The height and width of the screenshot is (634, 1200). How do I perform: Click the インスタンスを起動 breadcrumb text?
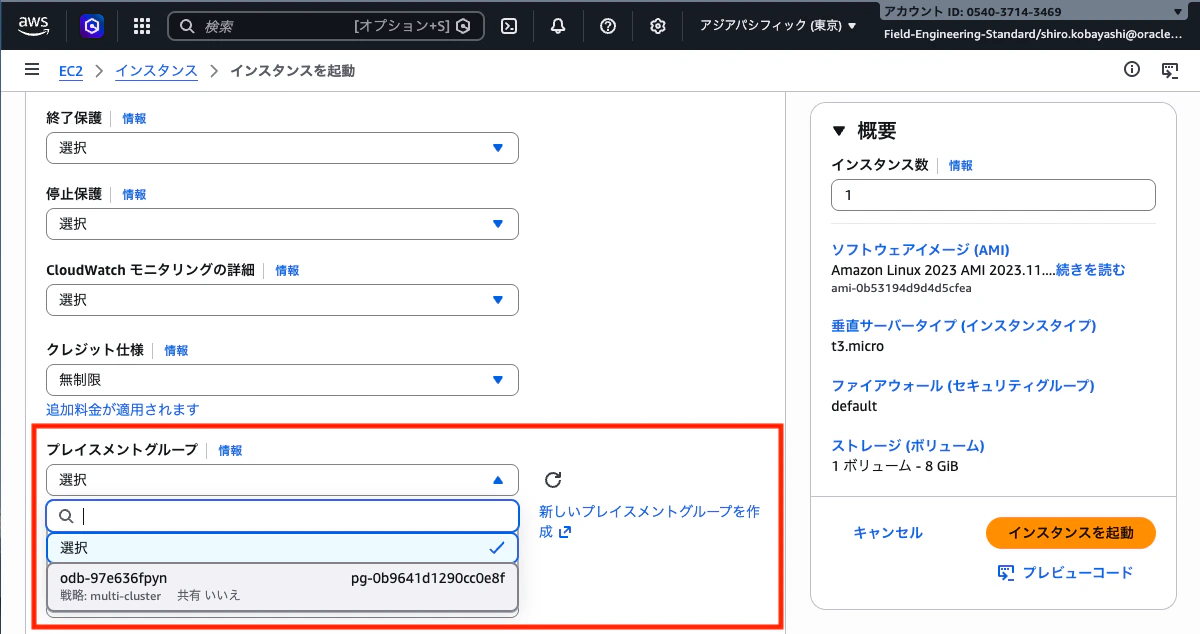click(292, 71)
